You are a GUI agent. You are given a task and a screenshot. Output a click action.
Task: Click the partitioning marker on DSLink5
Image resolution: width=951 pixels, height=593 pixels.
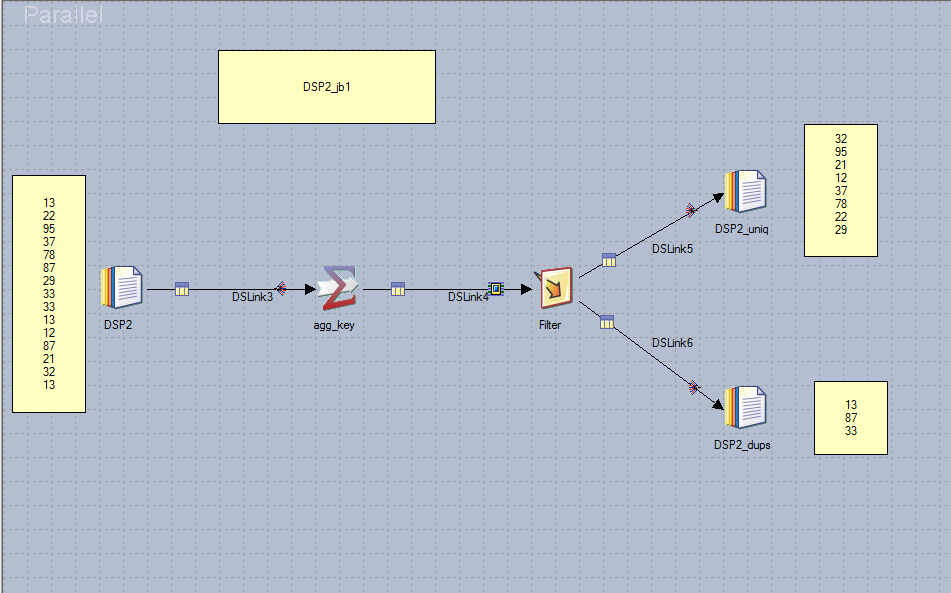(608, 260)
